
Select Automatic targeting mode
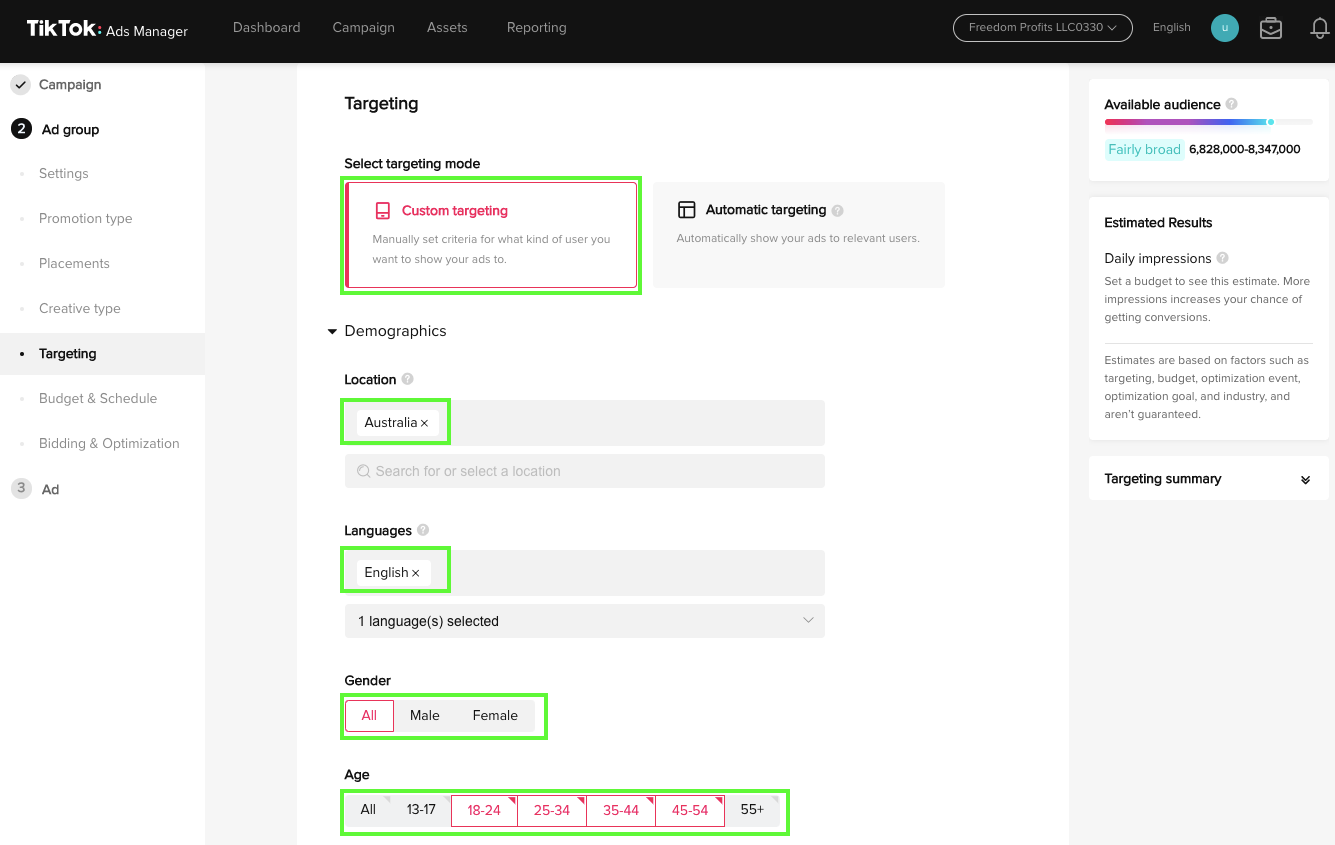(799, 235)
